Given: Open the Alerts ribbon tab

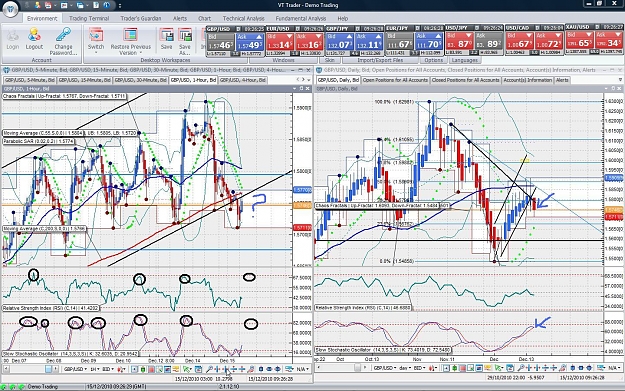Looking at the screenshot, I should click(x=180, y=18).
